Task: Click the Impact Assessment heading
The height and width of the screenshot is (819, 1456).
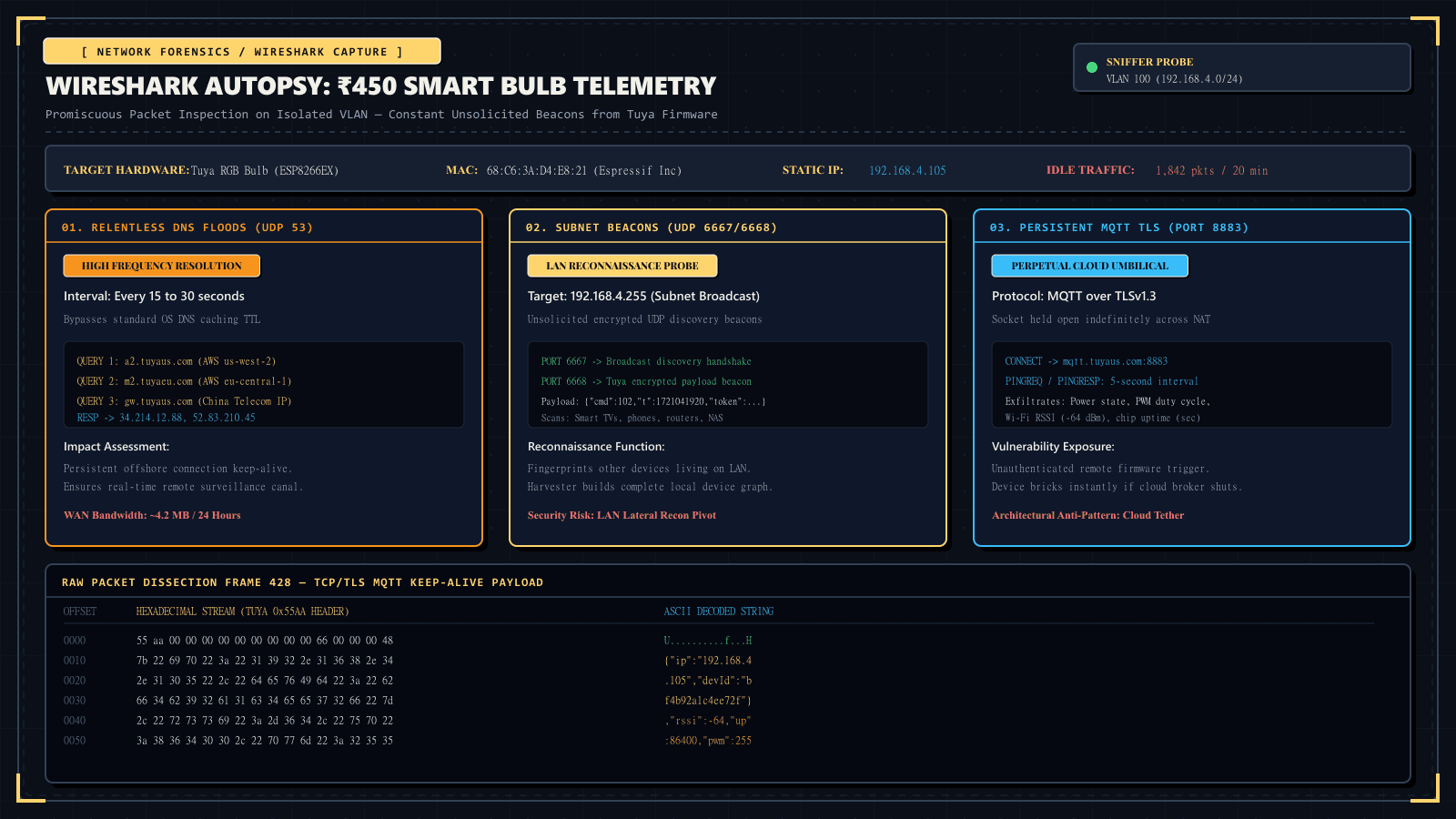Action: coord(116,447)
